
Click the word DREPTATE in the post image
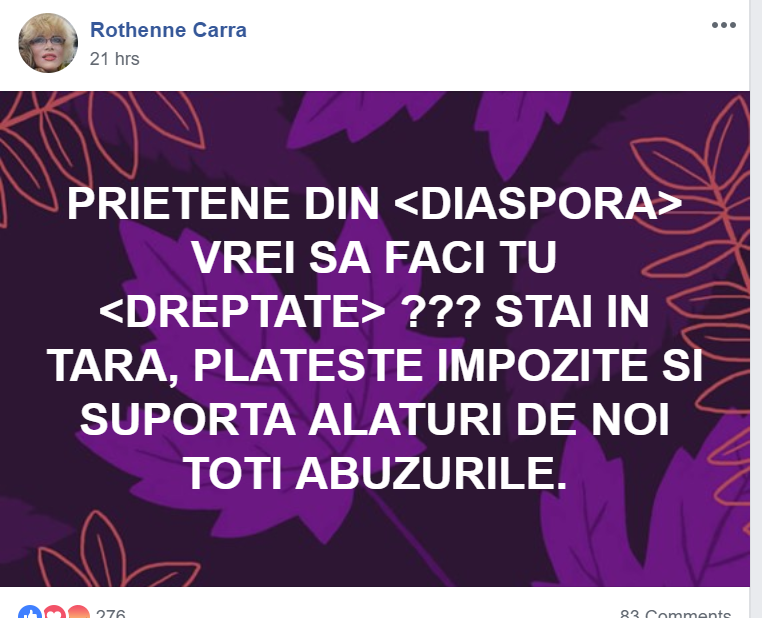point(242,312)
